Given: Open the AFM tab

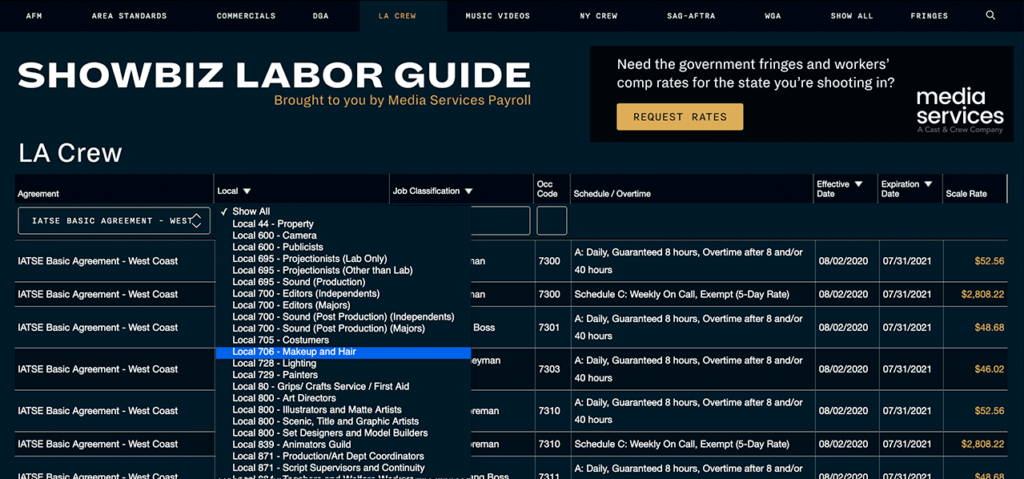Looking at the screenshot, I should tap(34, 16).
